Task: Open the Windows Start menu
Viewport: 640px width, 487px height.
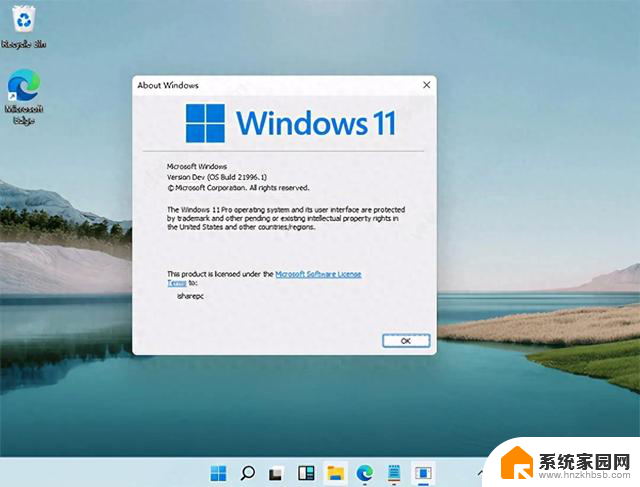Action: click(x=218, y=473)
